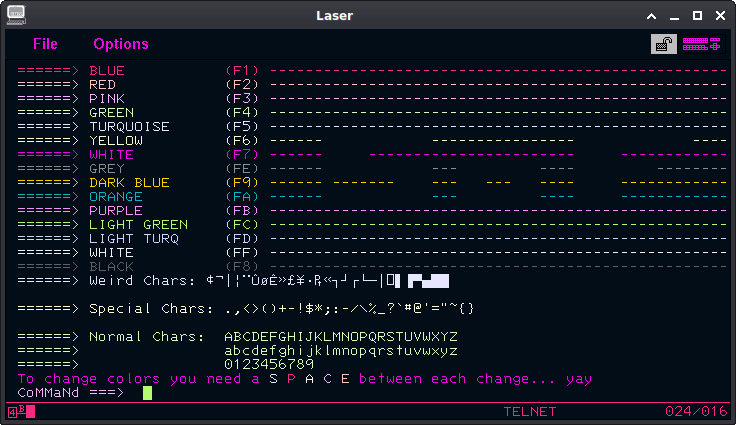The image size is (736, 425).
Task: Click the WHITE label beside (FF)
Action: pos(112,253)
